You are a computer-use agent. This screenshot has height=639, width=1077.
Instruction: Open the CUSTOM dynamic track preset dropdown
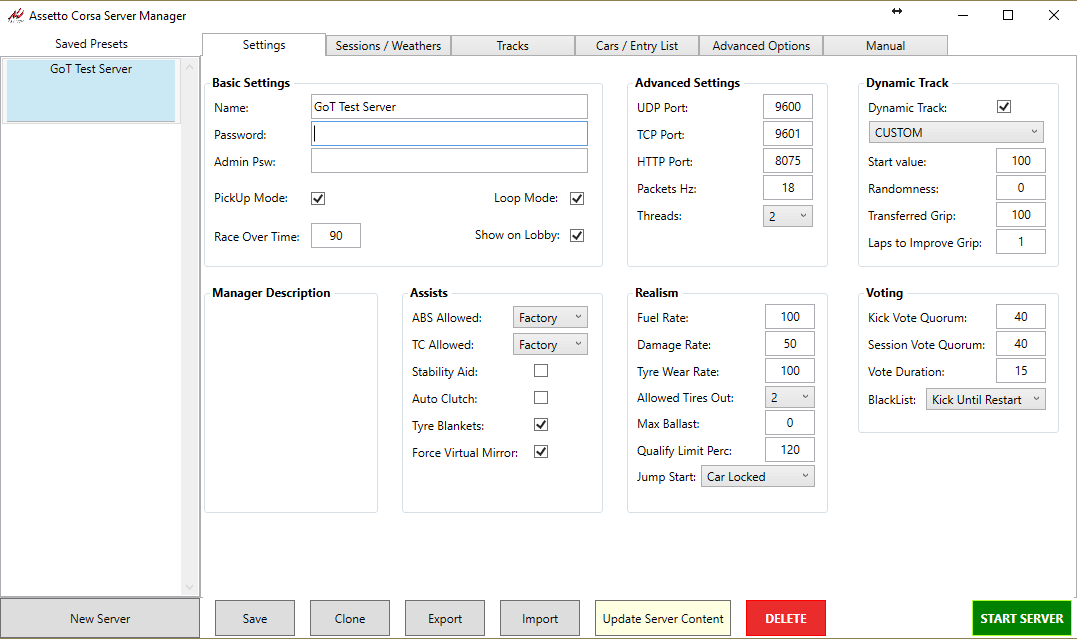point(956,132)
